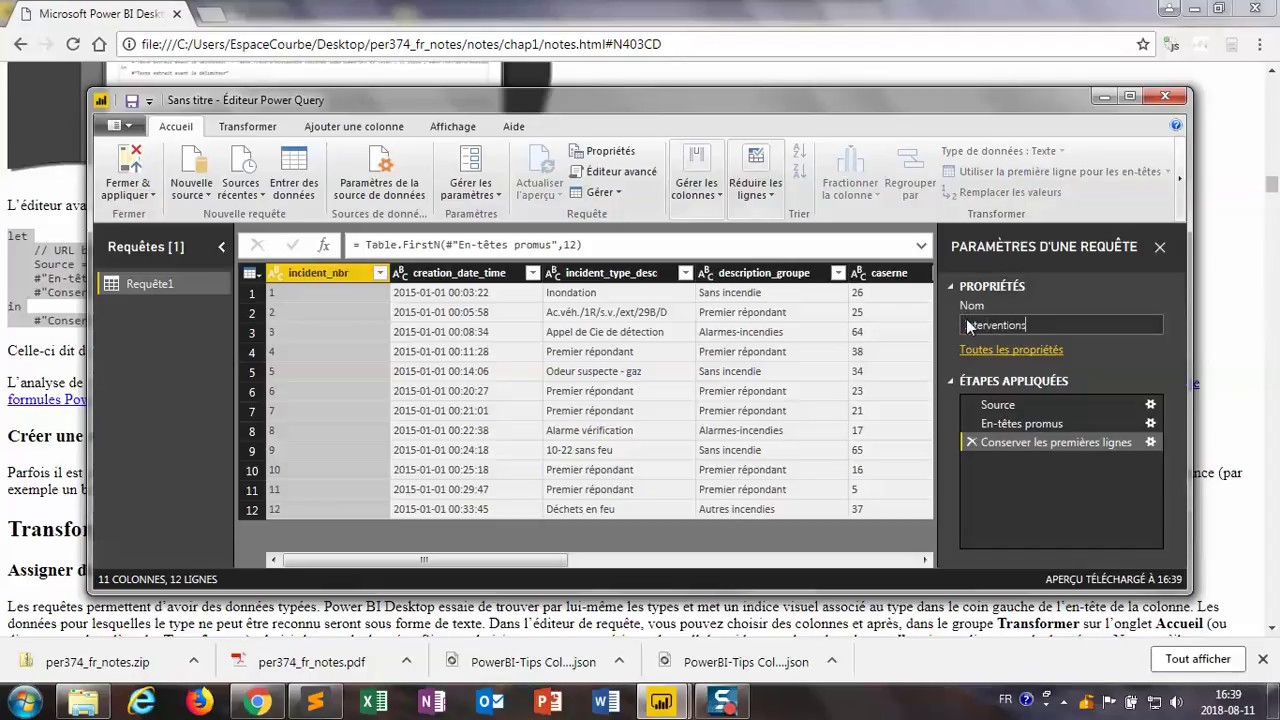
Task: Sort descending with the Z-A icon
Action: point(799,171)
